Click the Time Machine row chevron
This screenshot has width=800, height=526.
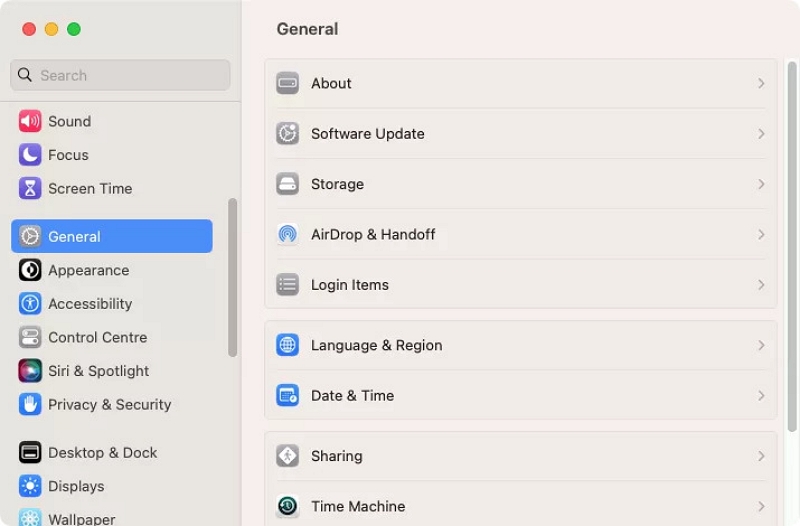click(x=761, y=506)
